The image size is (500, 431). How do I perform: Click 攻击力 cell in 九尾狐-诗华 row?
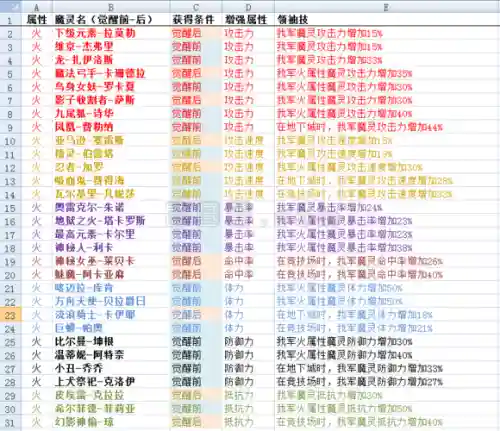coord(248,114)
